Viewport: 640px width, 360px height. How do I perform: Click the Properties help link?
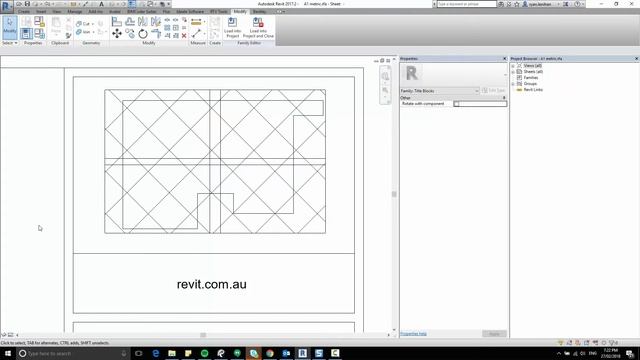point(413,334)
